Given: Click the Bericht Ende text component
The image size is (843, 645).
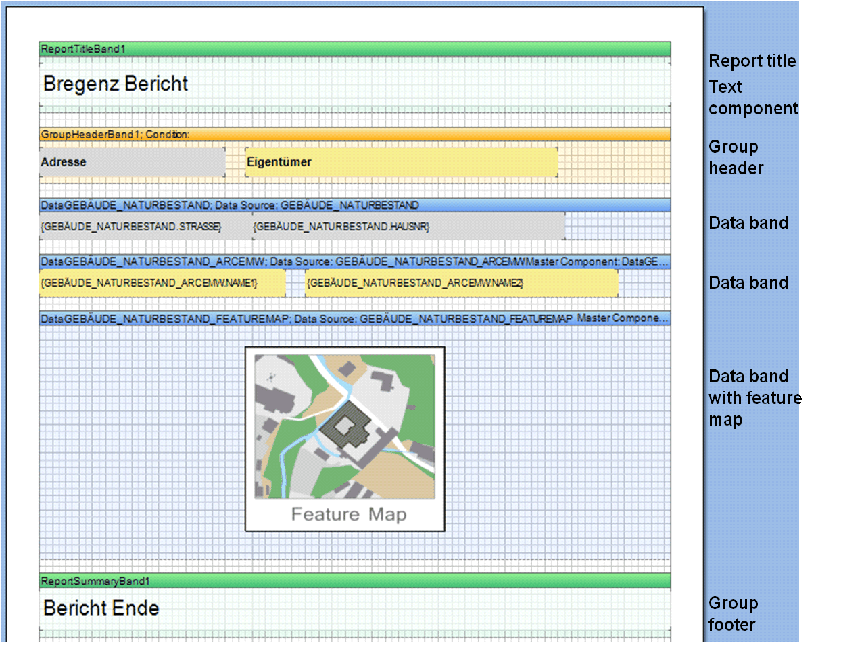Looking at the screenshot, I should 101,608.
